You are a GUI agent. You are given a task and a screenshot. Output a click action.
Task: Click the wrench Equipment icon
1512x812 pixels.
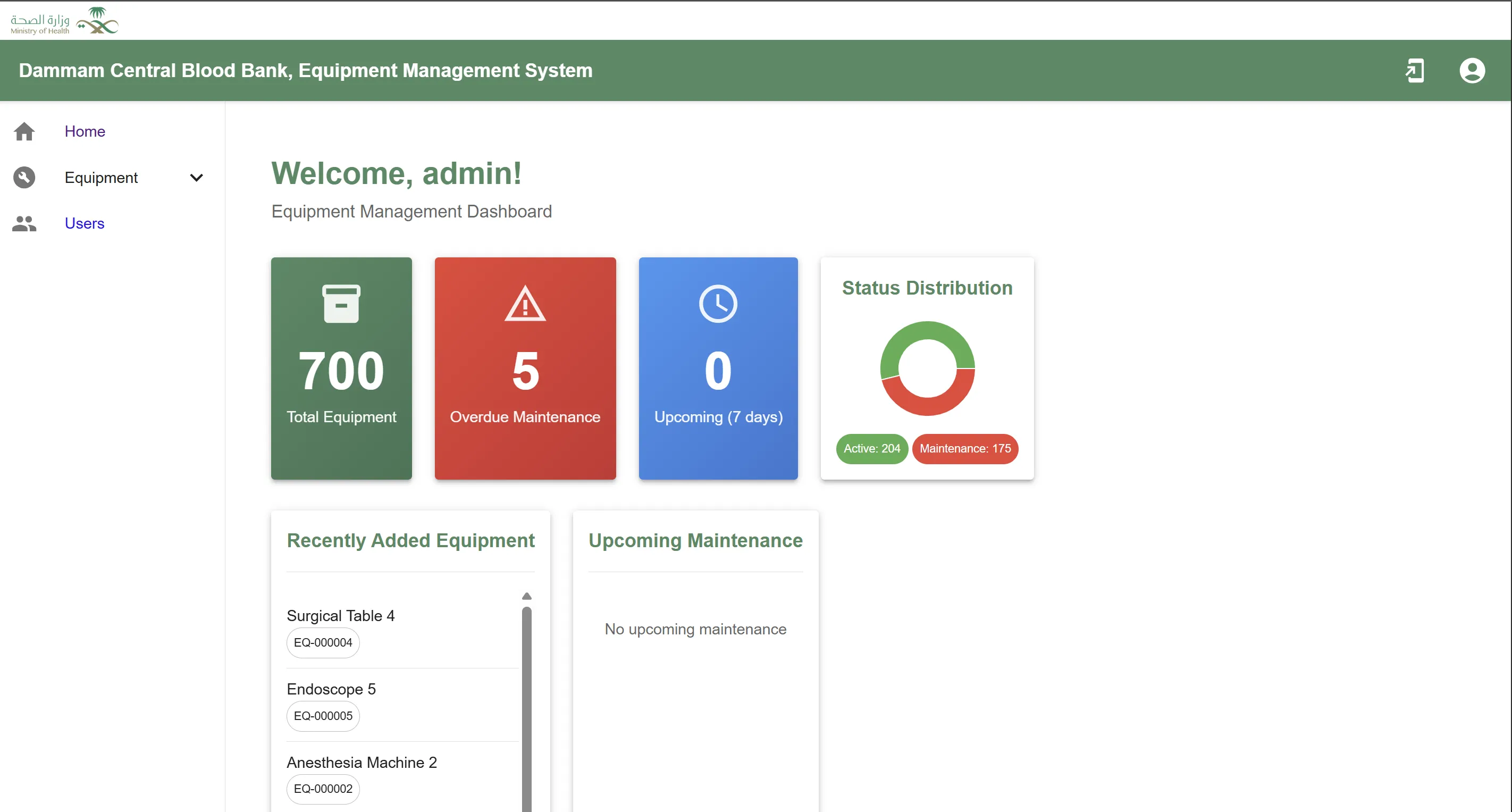click(x=24, y=177)
